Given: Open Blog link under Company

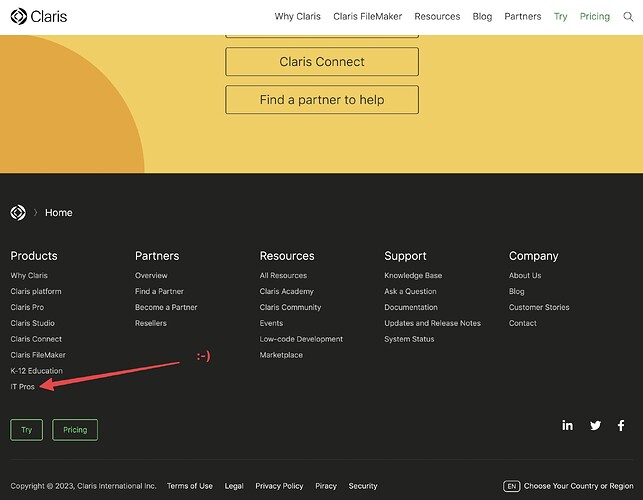Looking at the screenshot, I should click(x=517, y=291).
